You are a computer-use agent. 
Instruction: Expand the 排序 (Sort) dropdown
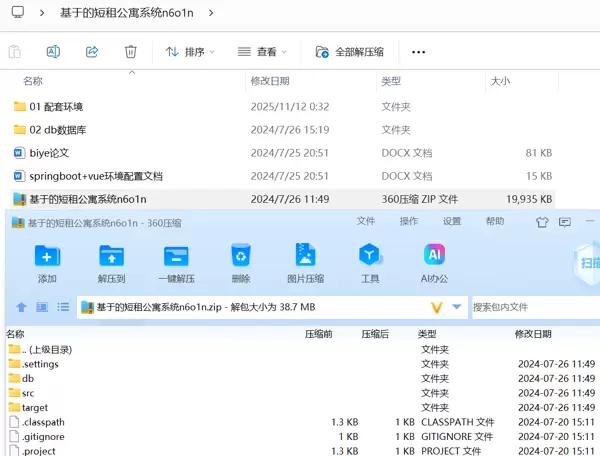190,51
